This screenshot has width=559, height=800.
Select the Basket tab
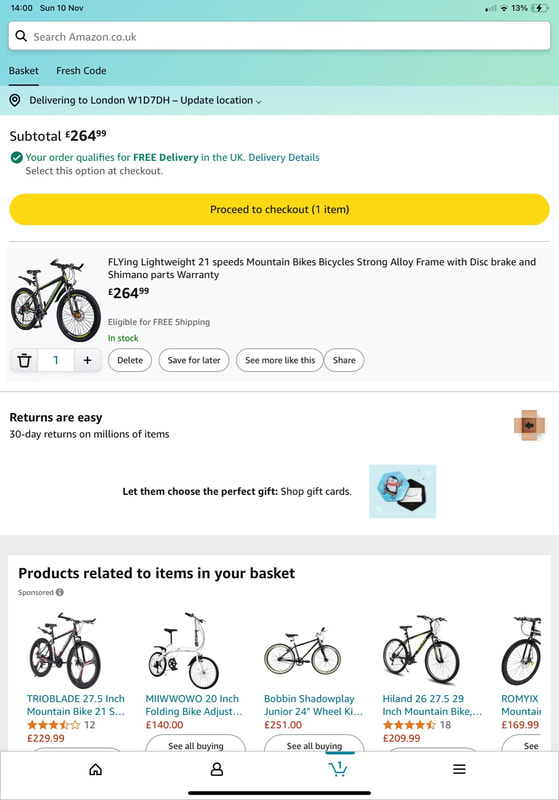[x=23, y=71]
